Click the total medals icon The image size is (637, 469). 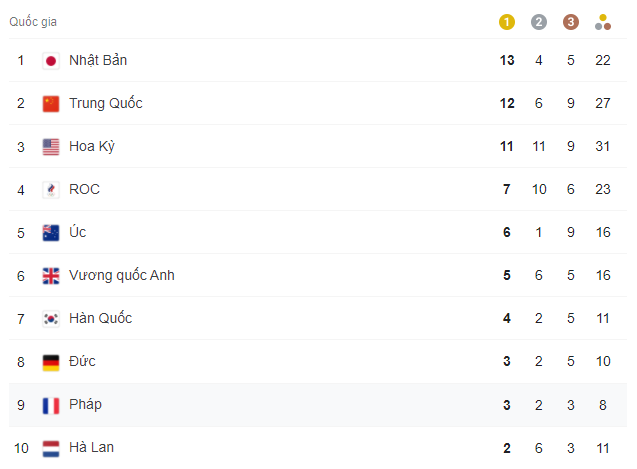[603, 22]
